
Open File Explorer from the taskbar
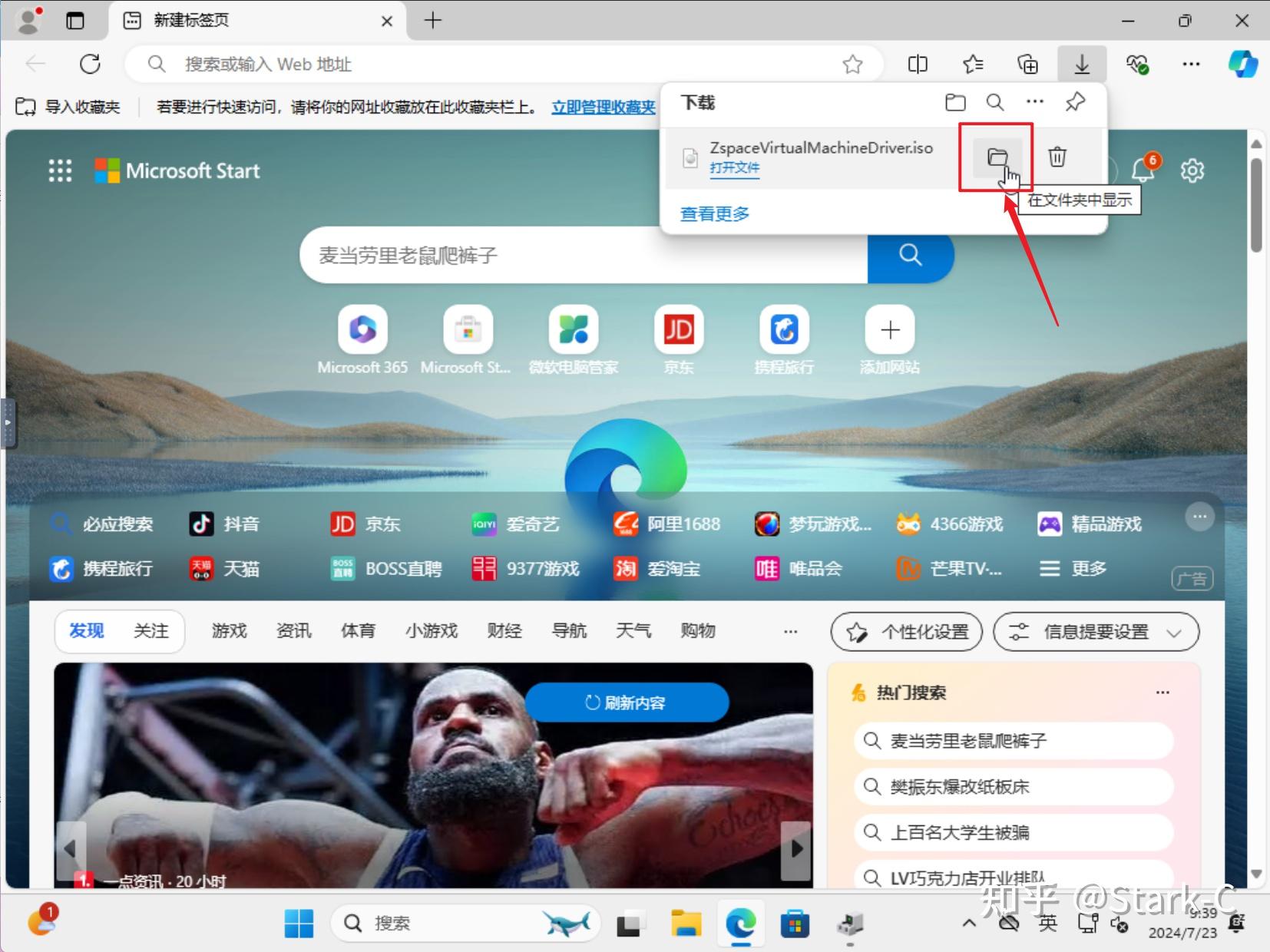(686, 924)
